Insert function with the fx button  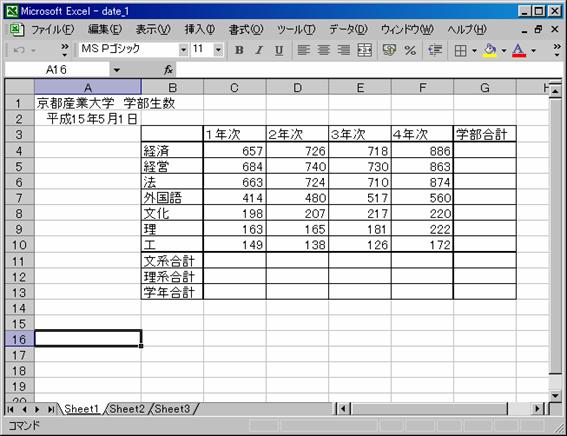(x=168, y=69)
